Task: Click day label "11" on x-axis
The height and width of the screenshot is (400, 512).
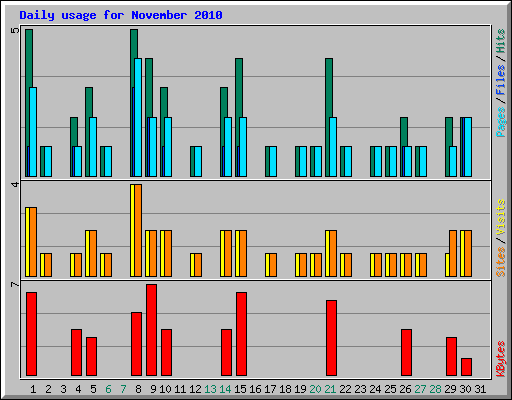Action: click(x=180, y=389)
